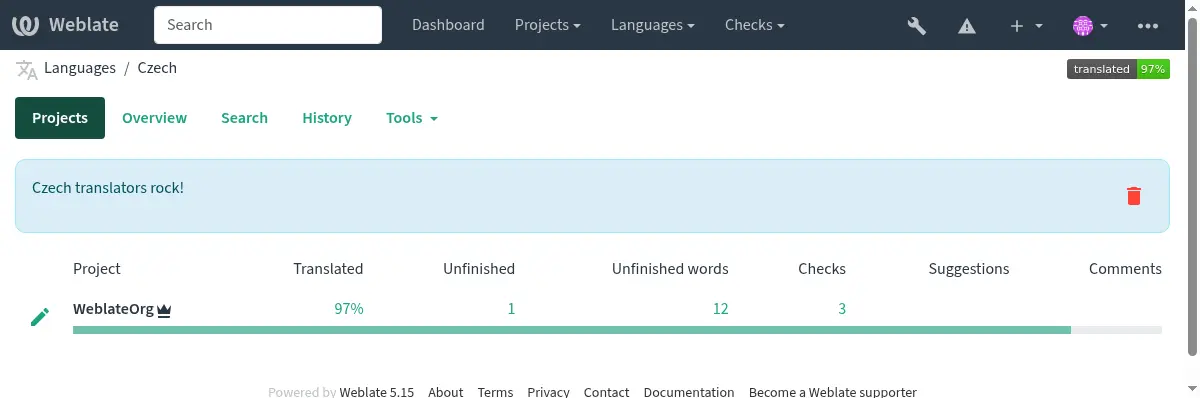Expand the Projects menu
The height and width of the screenshot is (398, 1200).
(x=548, y=25)
